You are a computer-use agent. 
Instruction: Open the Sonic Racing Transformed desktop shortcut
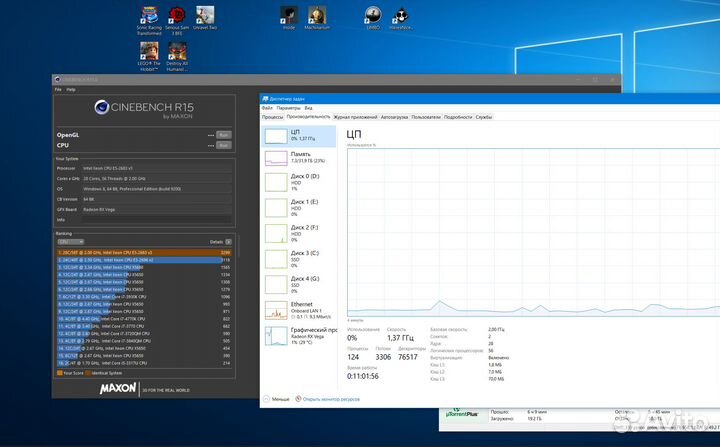(x=149, y=20)
